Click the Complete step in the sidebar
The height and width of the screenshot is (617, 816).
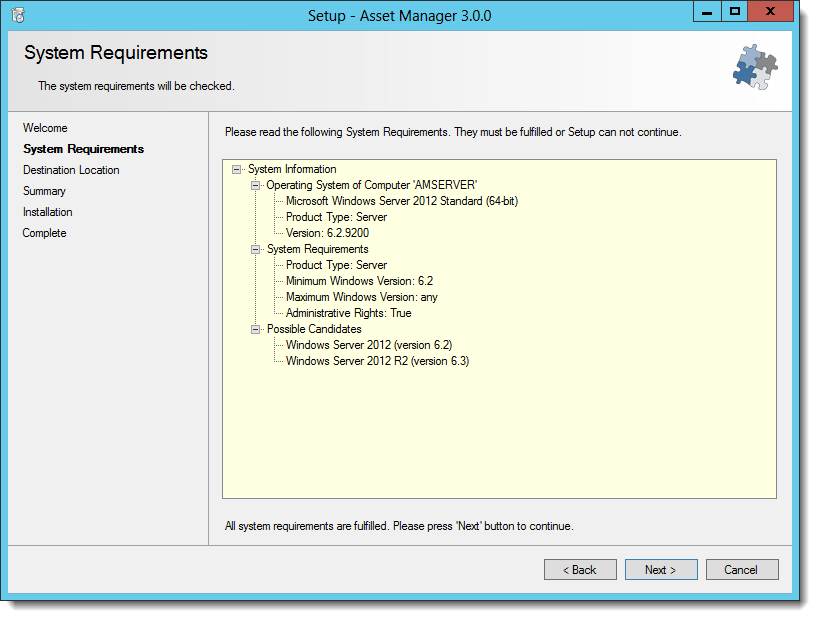pos(44,233)
